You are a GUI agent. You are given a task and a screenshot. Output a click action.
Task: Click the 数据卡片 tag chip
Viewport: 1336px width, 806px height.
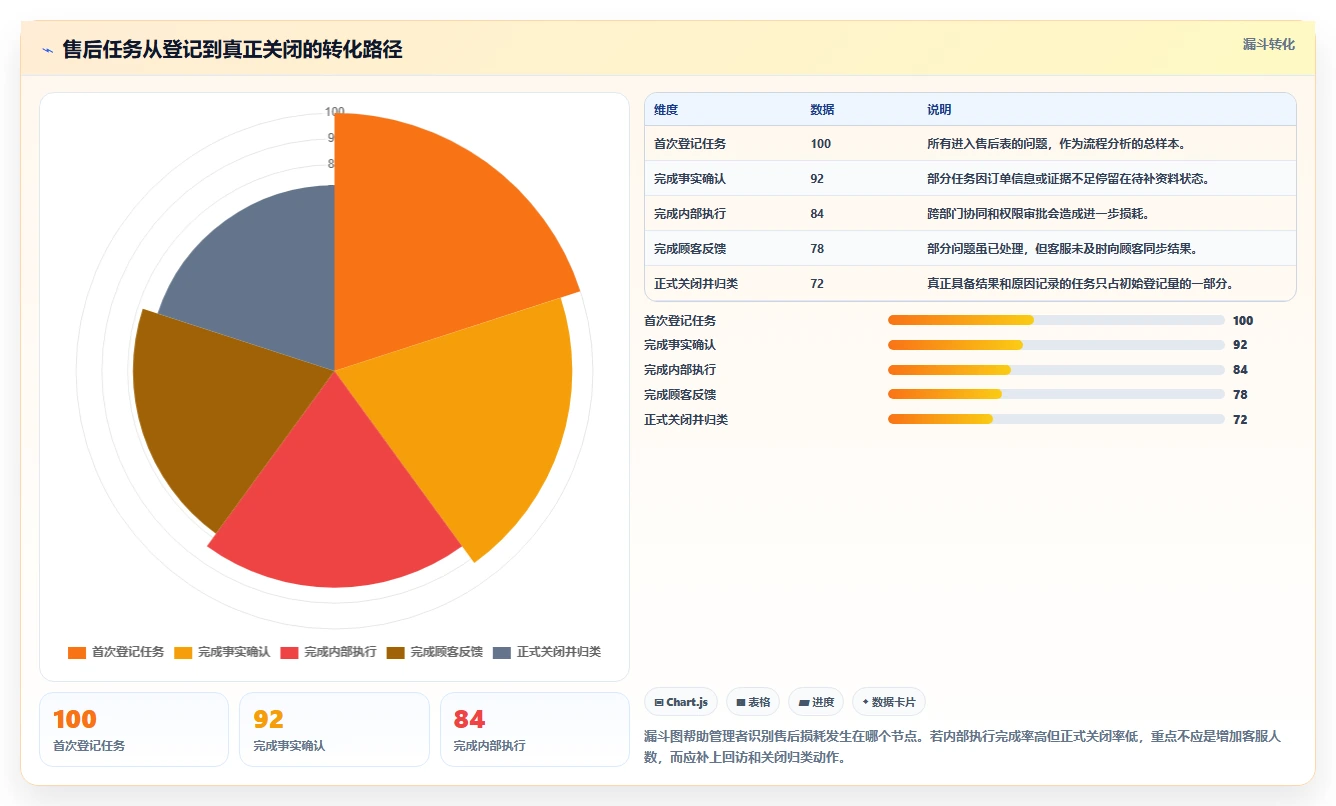(889, 702)
